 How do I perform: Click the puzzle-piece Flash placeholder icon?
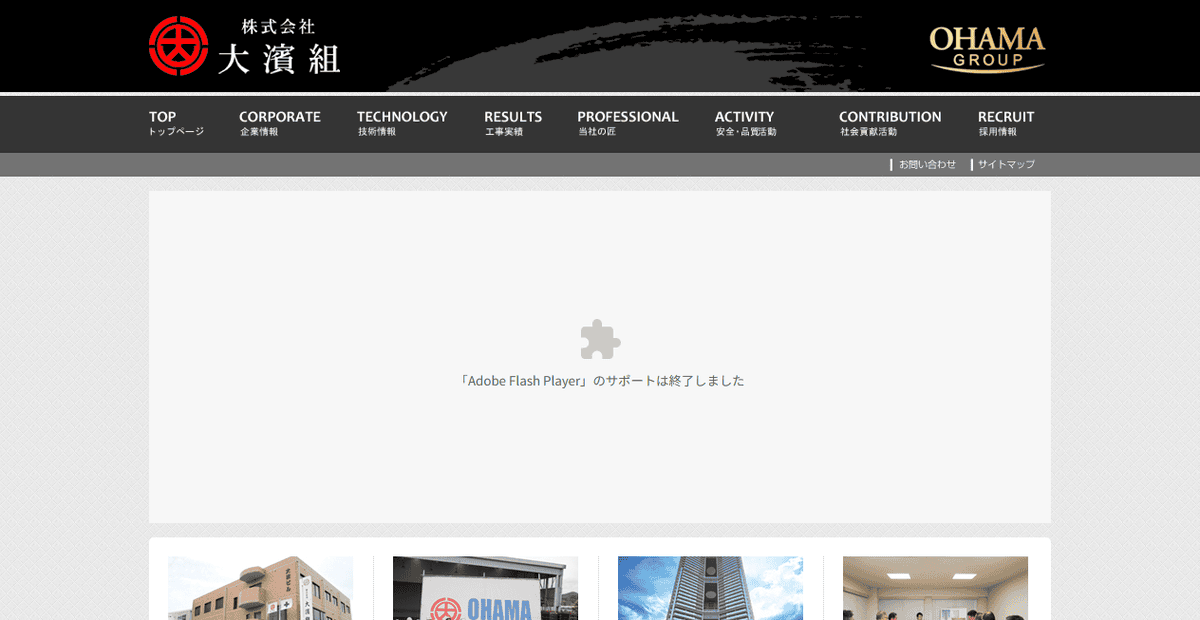(599, 341)
